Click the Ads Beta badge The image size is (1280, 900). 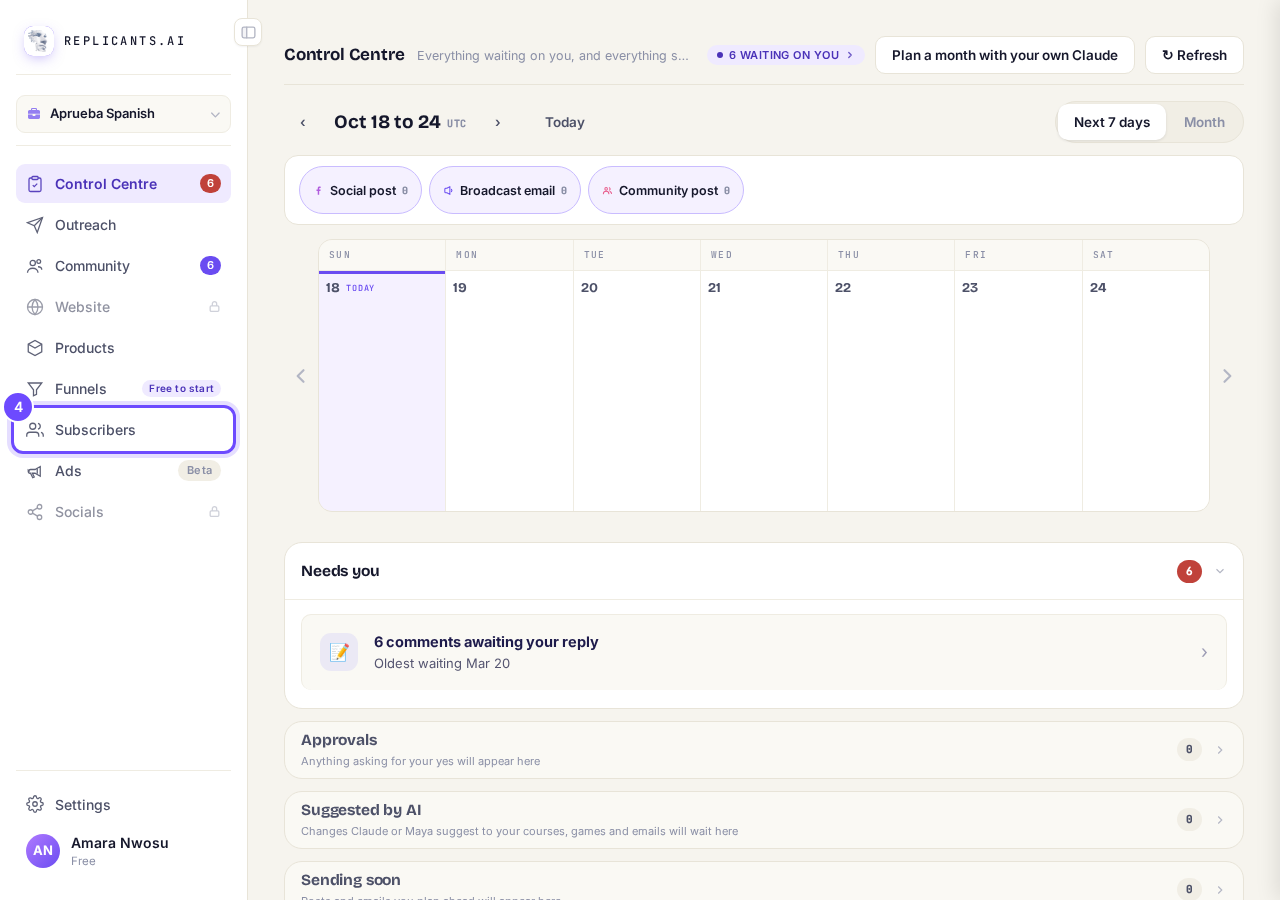[199, 471]
